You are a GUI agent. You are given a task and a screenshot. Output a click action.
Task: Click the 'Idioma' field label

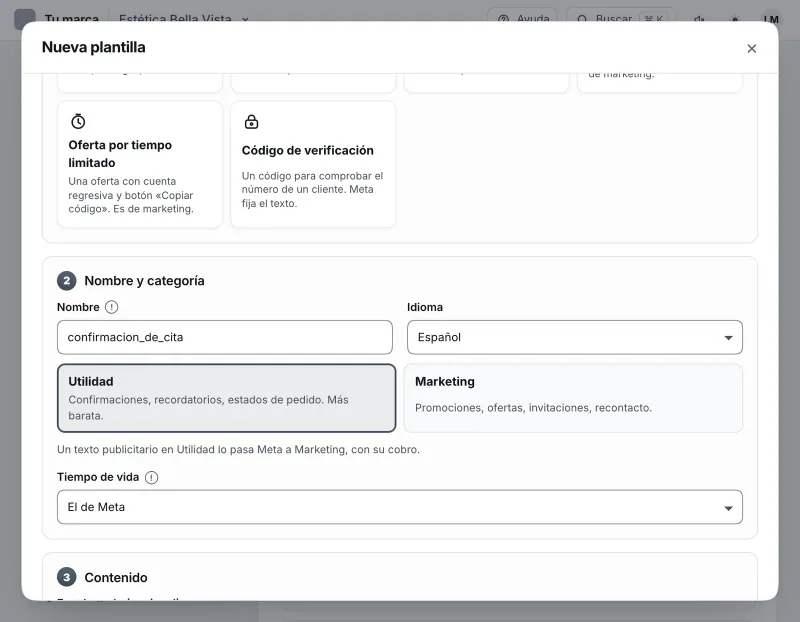[x=424, y=307]
